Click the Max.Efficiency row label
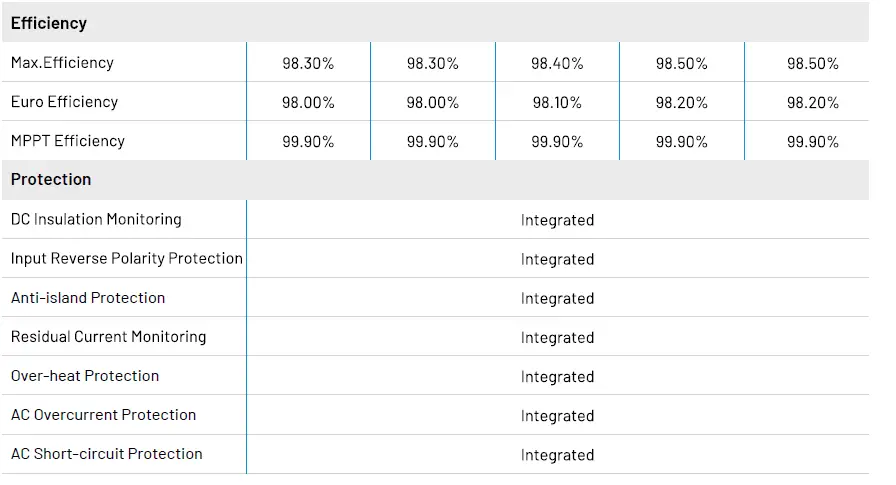 [x=62, y=63]
